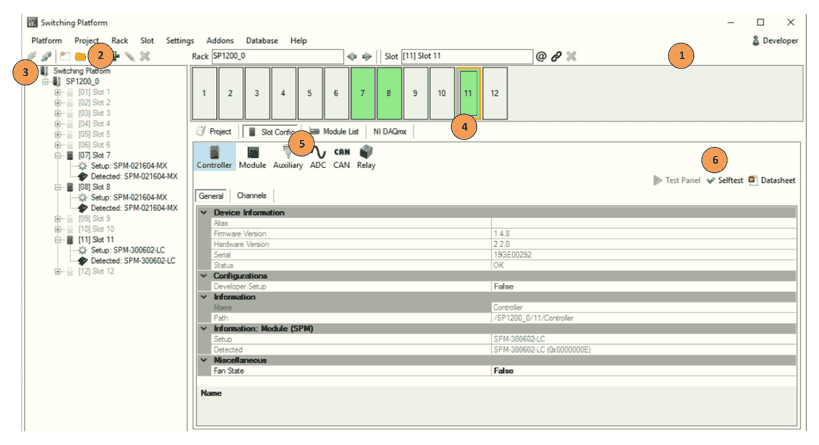Open the Datasheet
The image size is (819, 445).
coord(772,180)
